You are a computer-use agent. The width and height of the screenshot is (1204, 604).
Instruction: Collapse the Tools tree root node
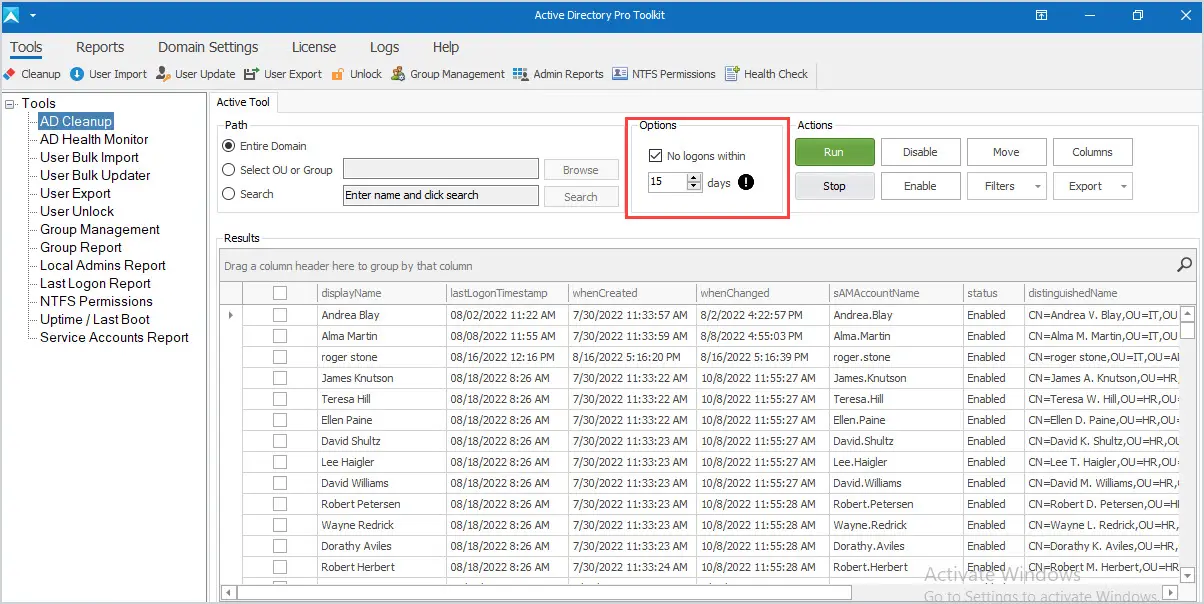pos(10,104)
